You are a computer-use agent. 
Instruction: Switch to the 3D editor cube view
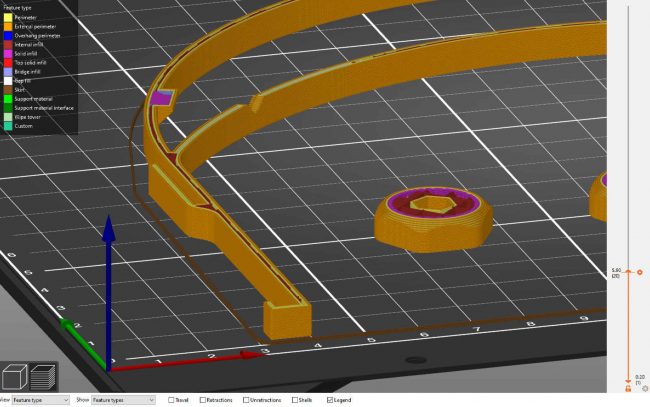pos(16,377)
